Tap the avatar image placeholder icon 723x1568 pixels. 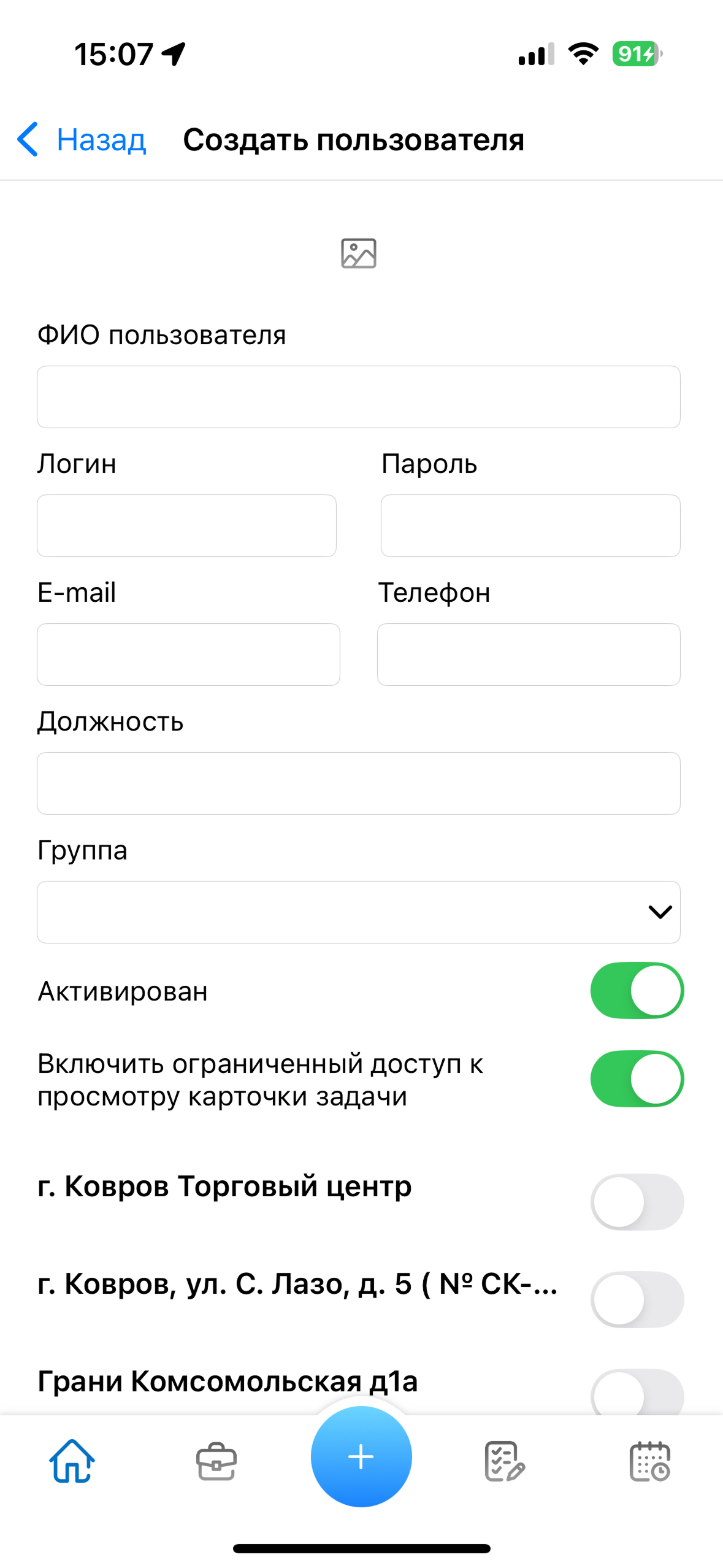[x=359, y=253]
